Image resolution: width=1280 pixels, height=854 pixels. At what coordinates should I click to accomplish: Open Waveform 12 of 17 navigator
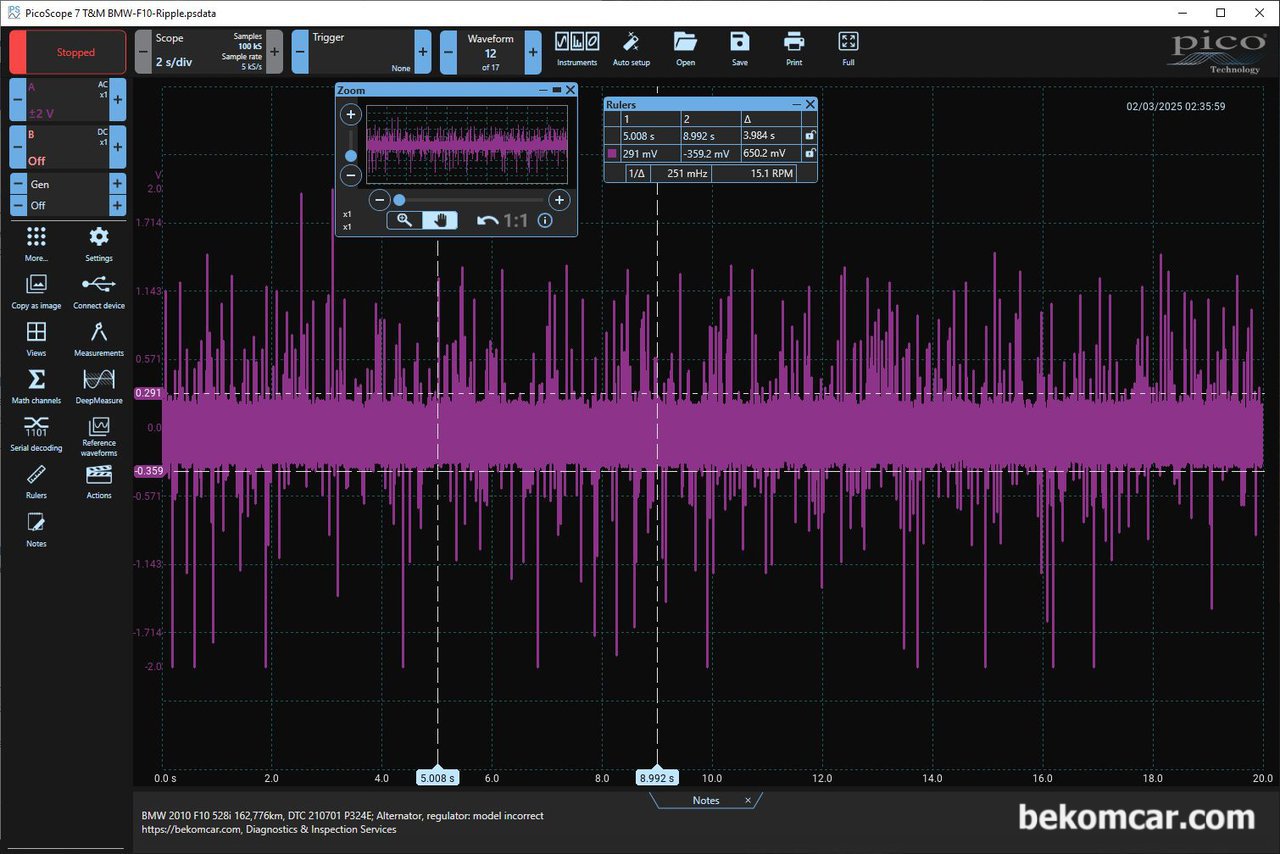[x=490, y=52]
